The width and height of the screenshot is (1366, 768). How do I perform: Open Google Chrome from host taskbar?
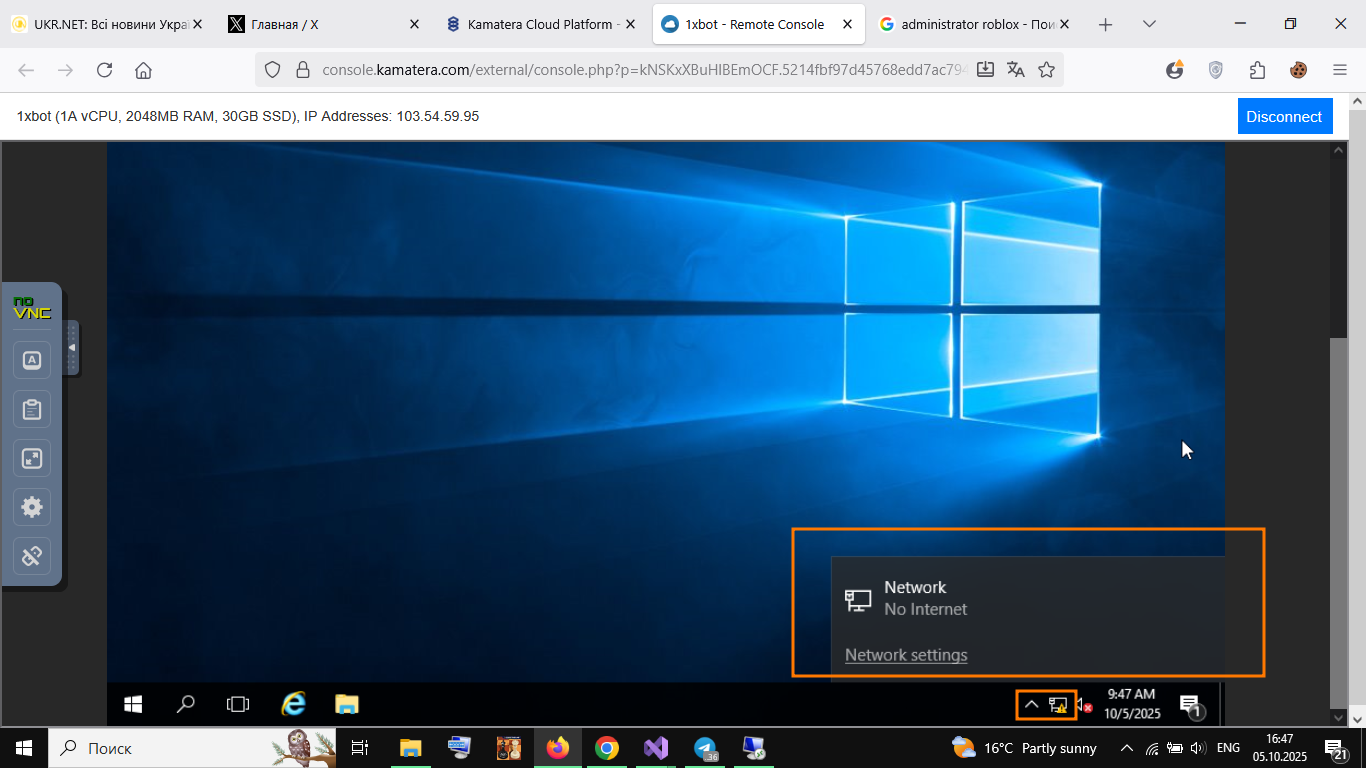[x=606, y=748]
